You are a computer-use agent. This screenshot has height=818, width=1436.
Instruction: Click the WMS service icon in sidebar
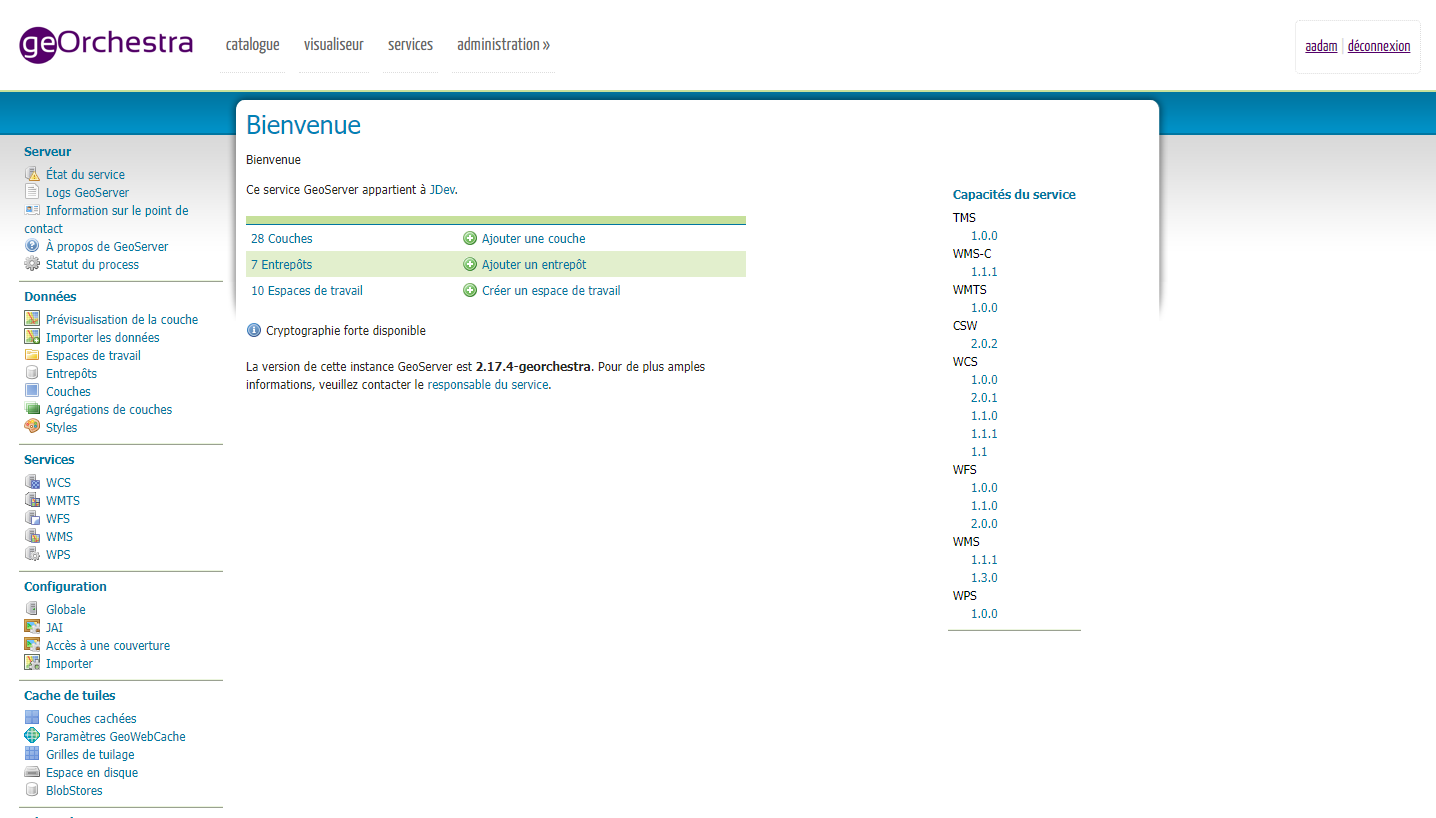(32, 536)
